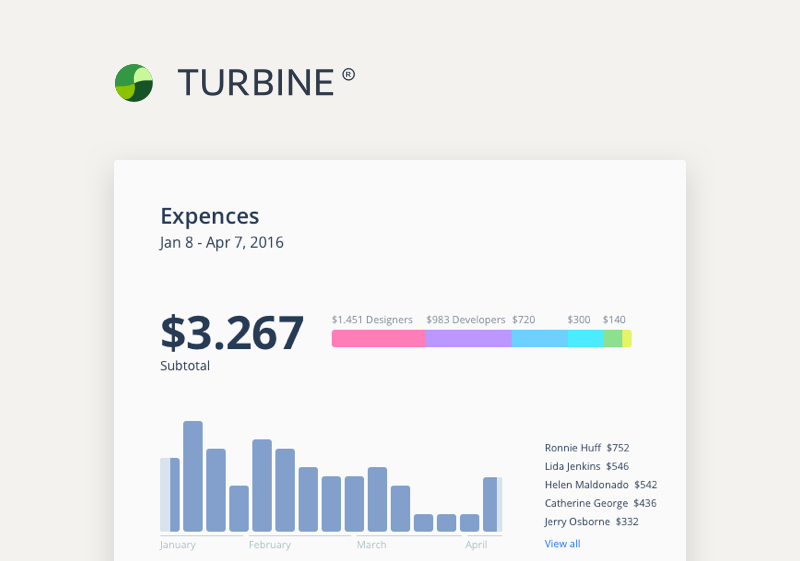Screen dimensions: 800x561
Task: Select the purple Developers segment of the bar
Action: pyautogui.click(x=468, y=339)
